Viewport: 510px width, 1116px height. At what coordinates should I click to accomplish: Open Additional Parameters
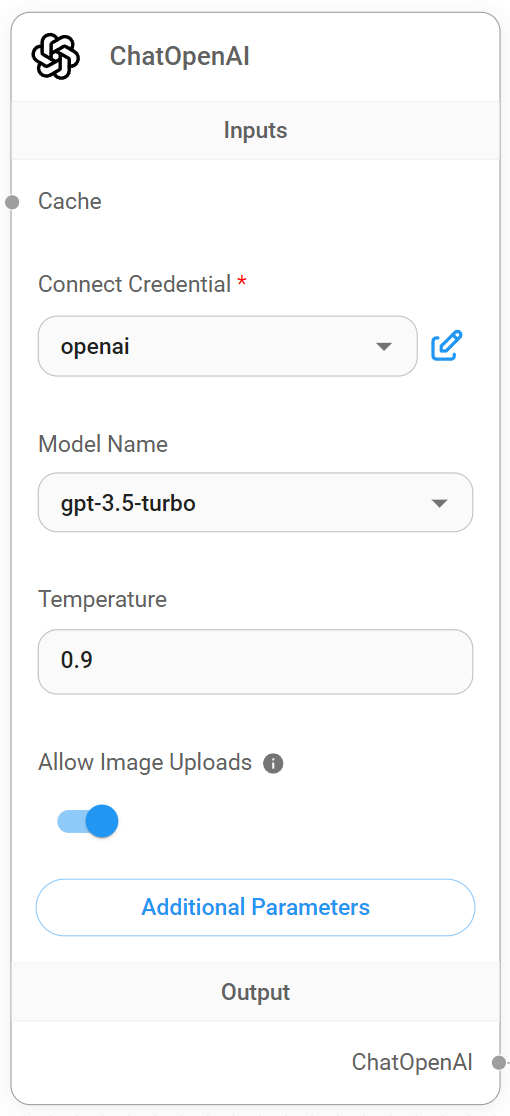[255, 907]
